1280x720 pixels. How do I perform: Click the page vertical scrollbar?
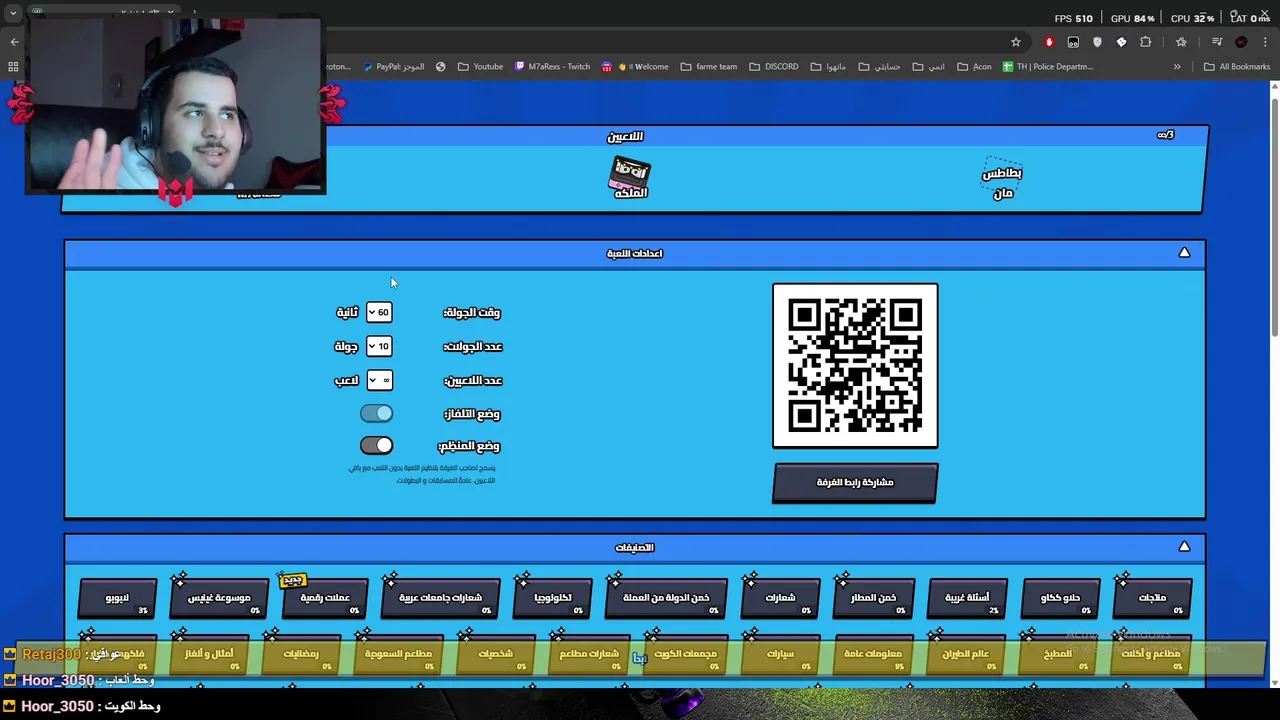click(x=1274, y=215)
